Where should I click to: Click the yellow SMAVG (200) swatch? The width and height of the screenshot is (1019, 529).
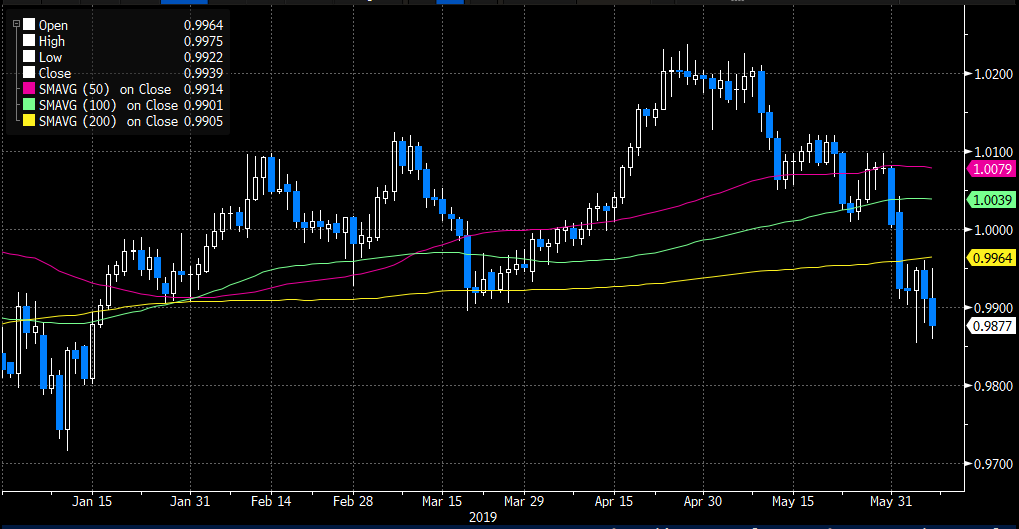pos(29,121)
